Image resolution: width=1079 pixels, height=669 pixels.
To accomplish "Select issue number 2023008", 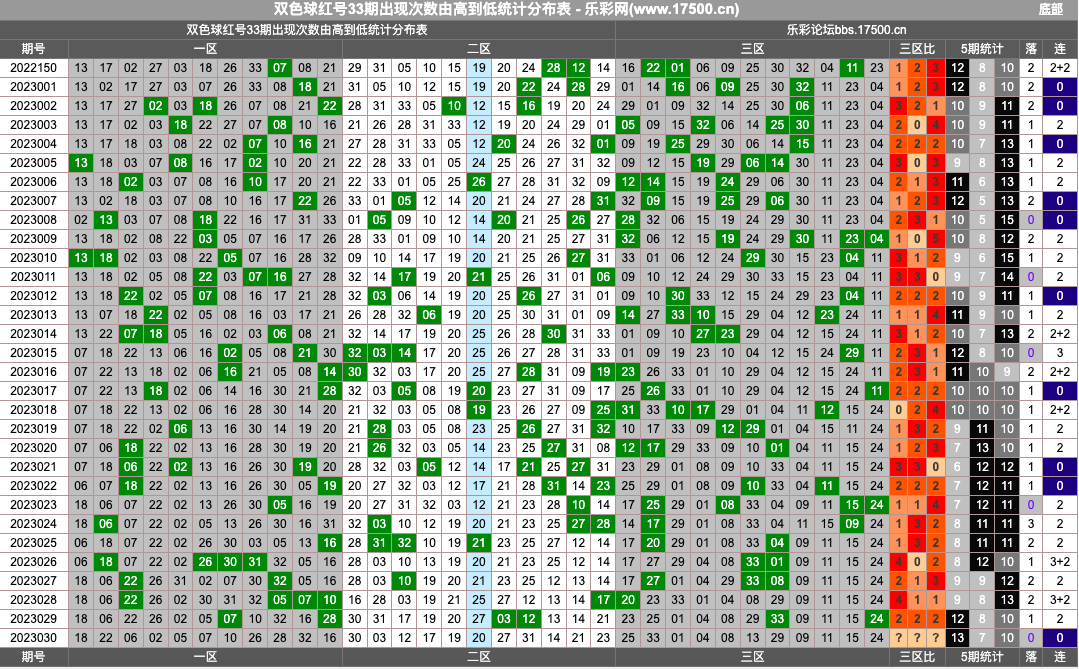I will (34, 220).
